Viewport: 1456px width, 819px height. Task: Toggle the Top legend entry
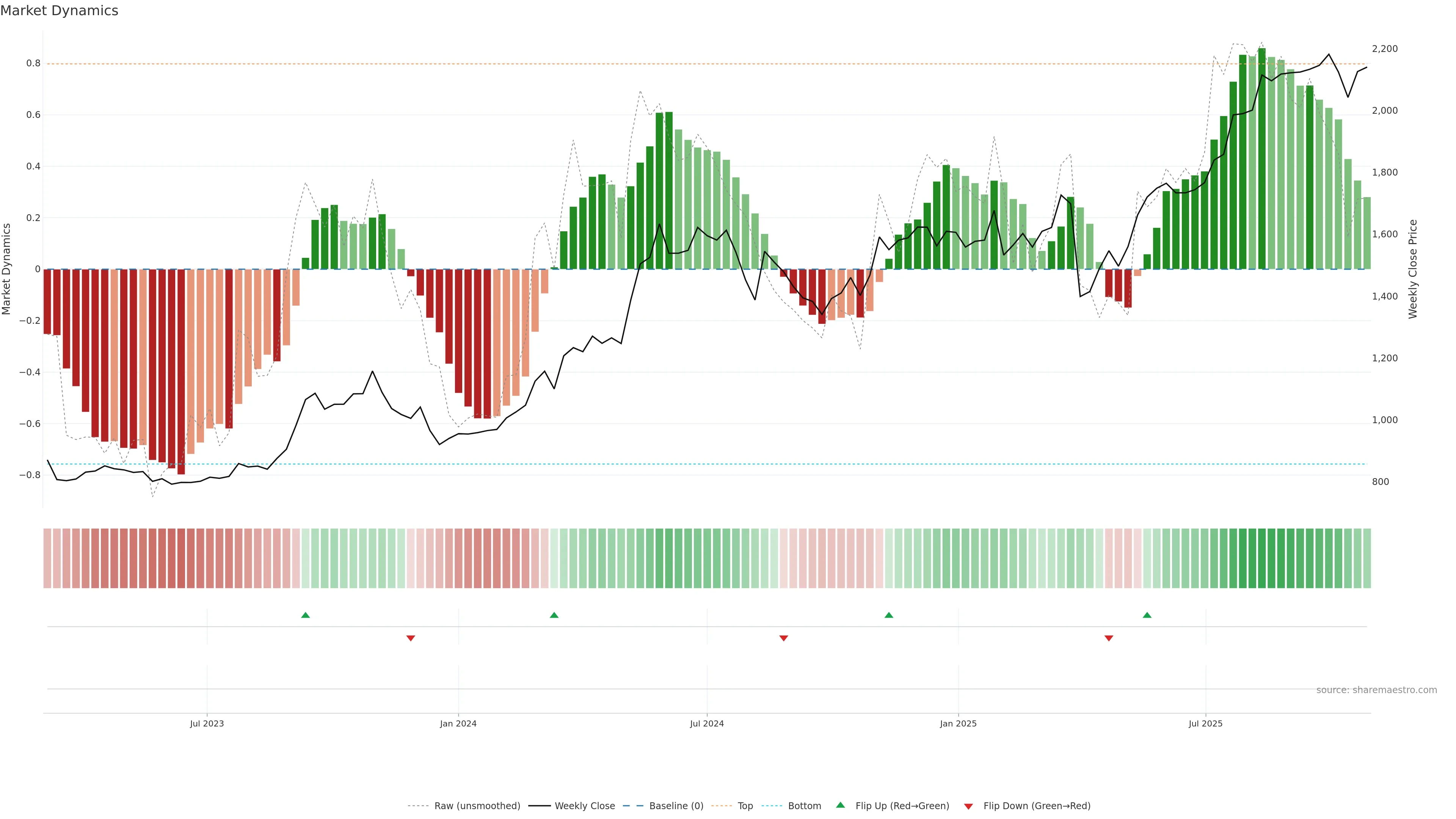745,806
